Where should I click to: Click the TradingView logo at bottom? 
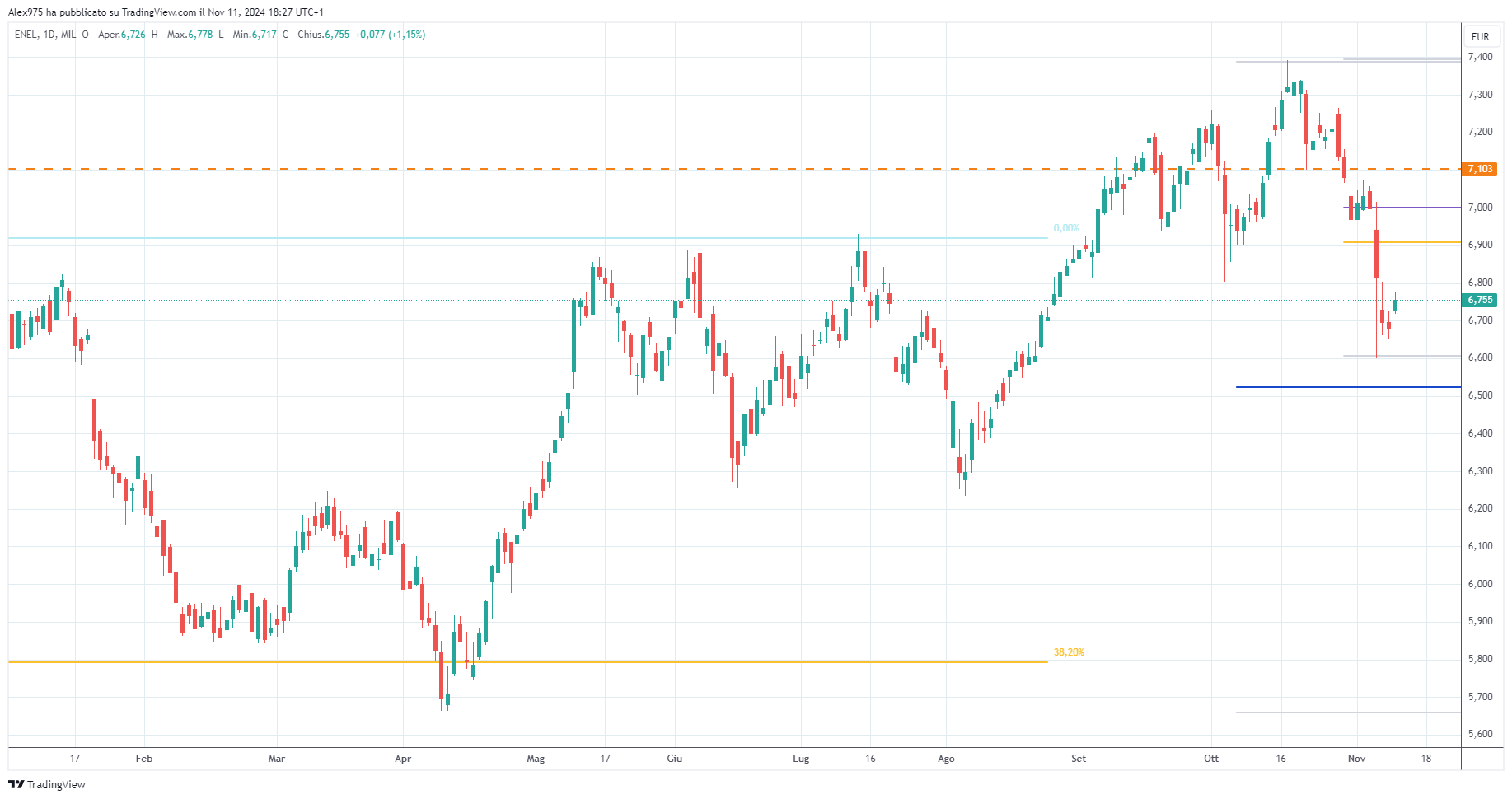[x=47, y=784]
